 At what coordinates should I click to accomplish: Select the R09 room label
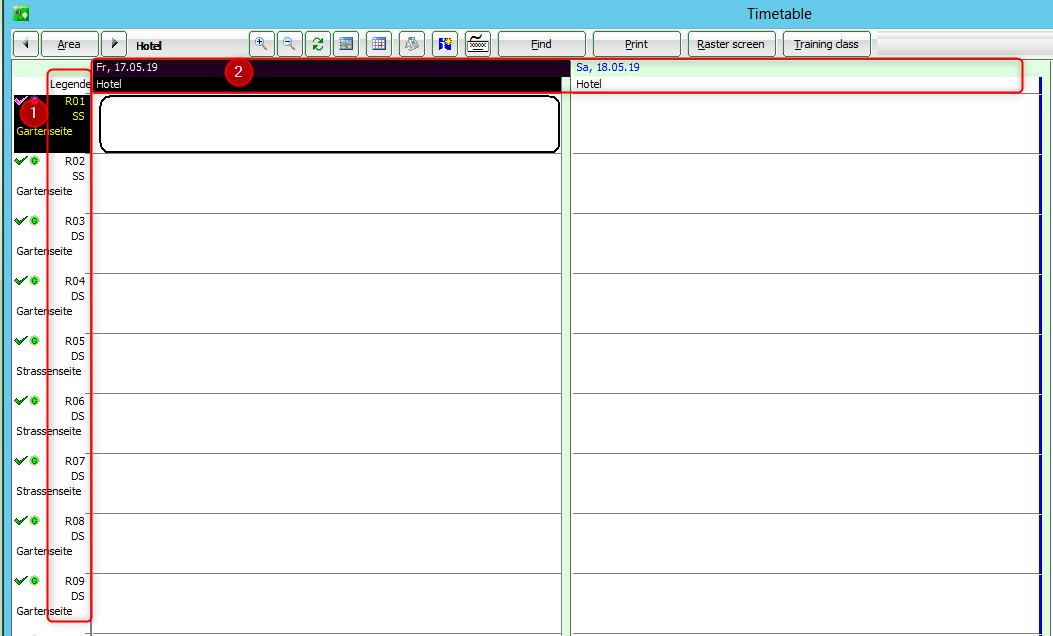click(x=75, y=581)
